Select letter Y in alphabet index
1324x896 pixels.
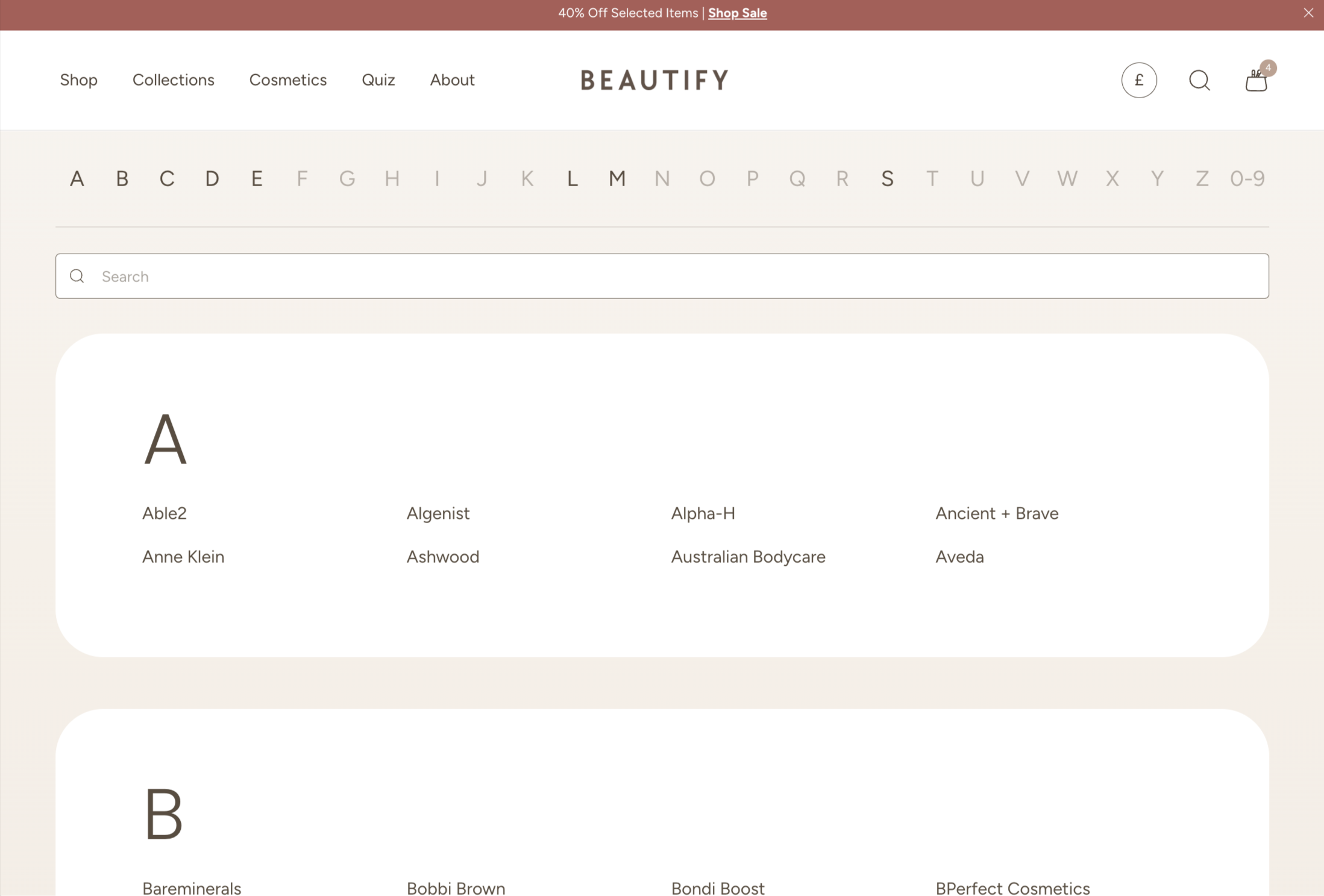[x=1157, y=178]
